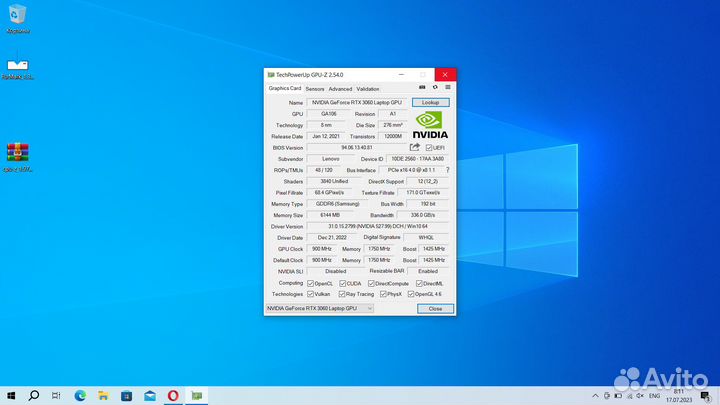Toggle the UEFI checkbox
The height and width of the screenshot is (405, 720).
pyautogui.click(x=429, y=147)
